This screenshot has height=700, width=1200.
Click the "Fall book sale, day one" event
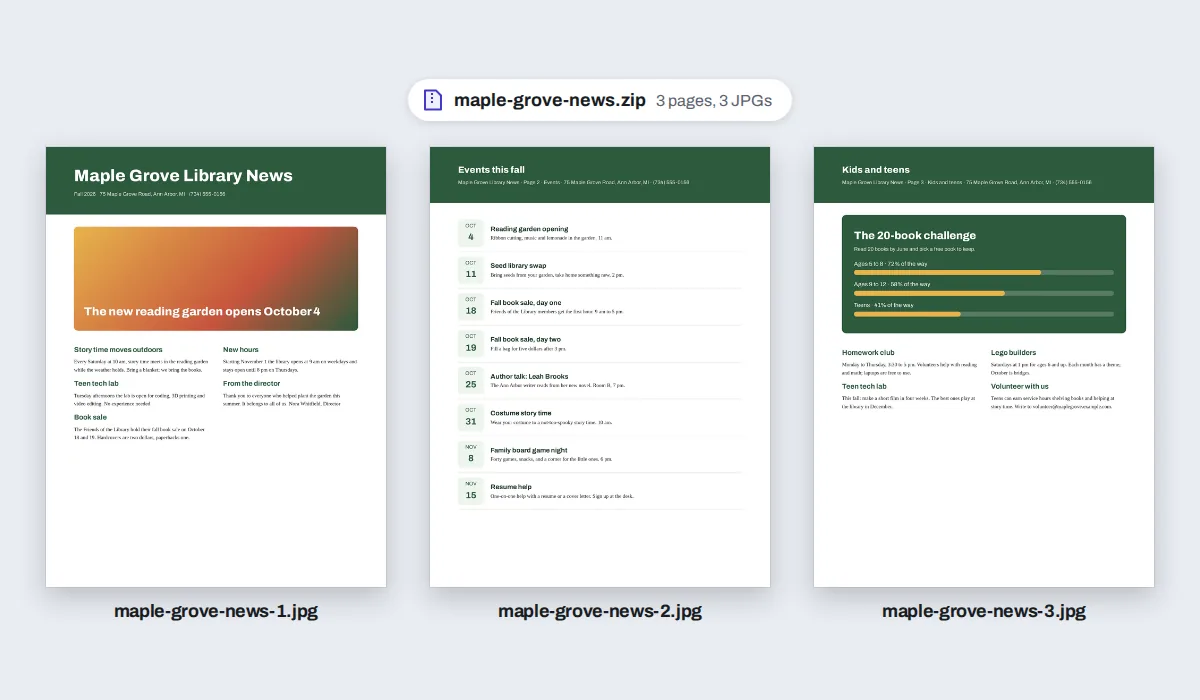[526, 302]
